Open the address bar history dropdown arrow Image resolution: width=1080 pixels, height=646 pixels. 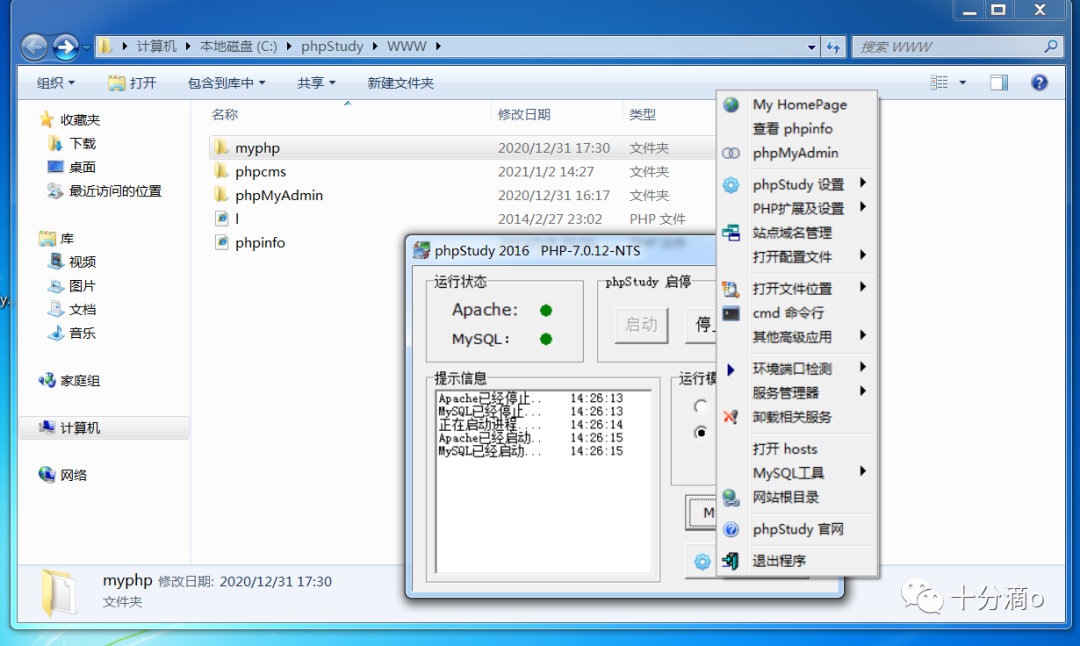(x=811, y=47)
